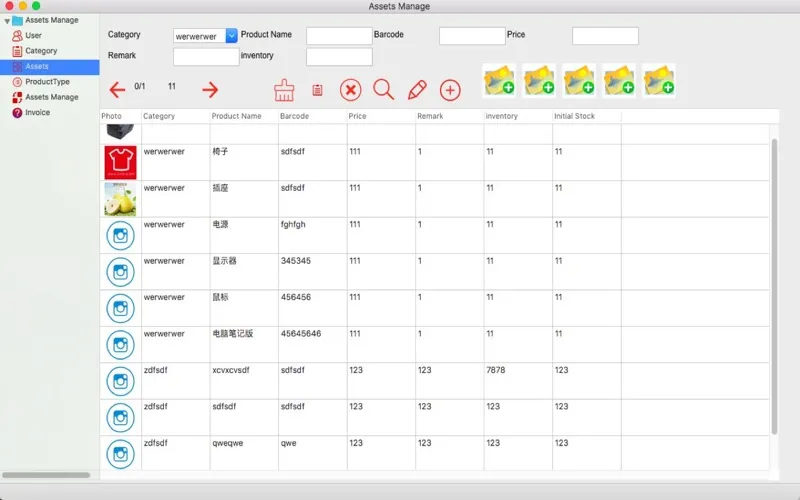
Task: Click the broom clear icon
Action: click(x=284, y=90)
